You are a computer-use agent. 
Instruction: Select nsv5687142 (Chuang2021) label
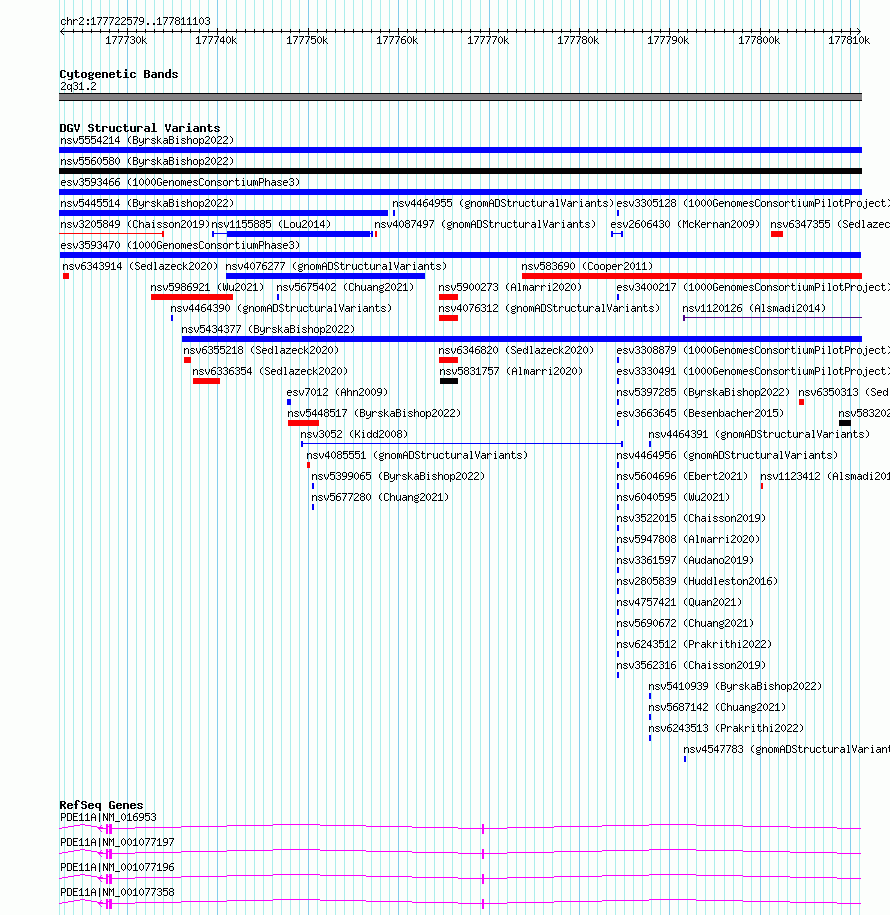(x=717, y=708)
